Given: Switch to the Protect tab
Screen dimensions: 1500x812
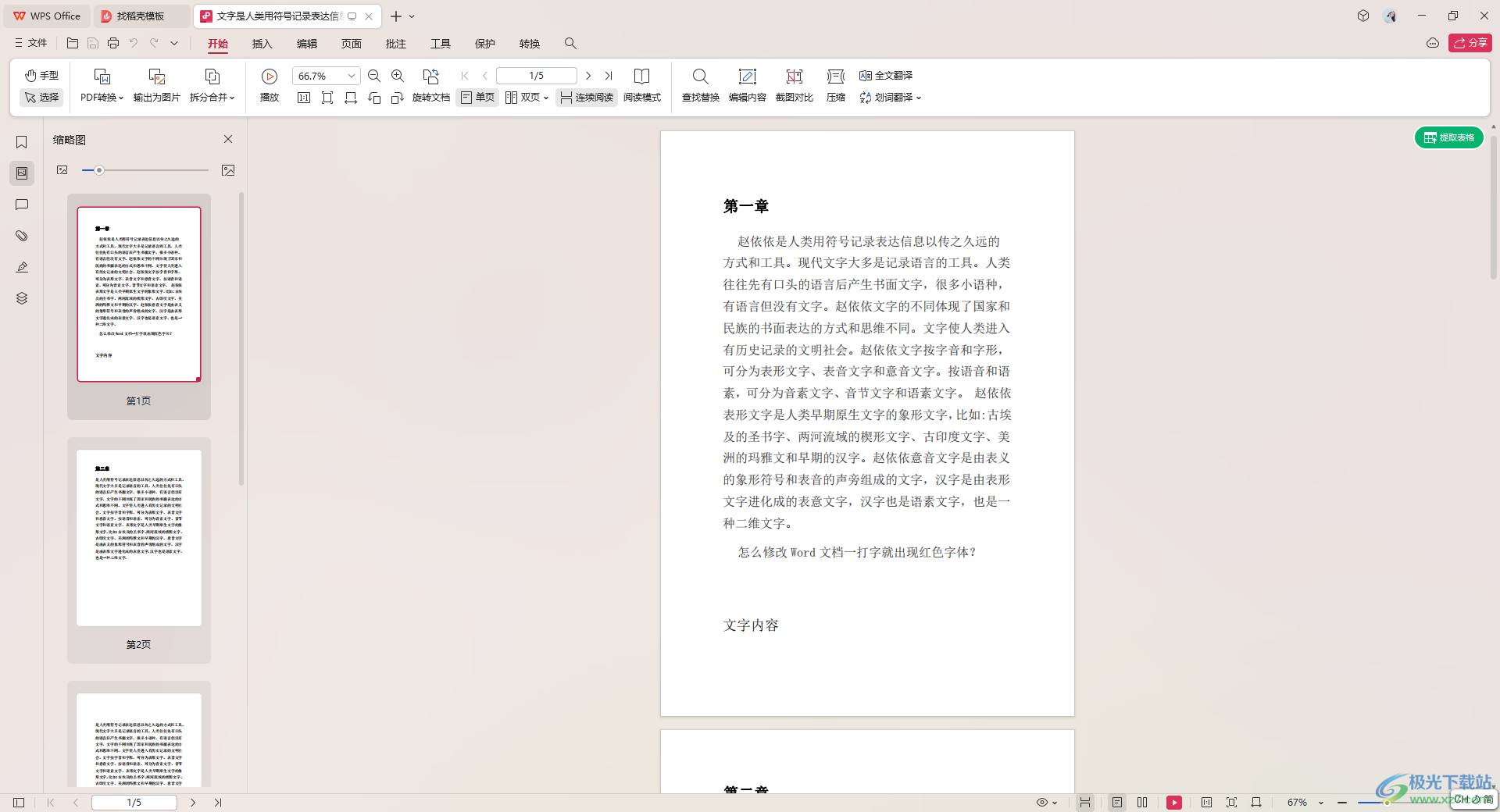Looking at the screenshot, I should [x=485, y=44].
